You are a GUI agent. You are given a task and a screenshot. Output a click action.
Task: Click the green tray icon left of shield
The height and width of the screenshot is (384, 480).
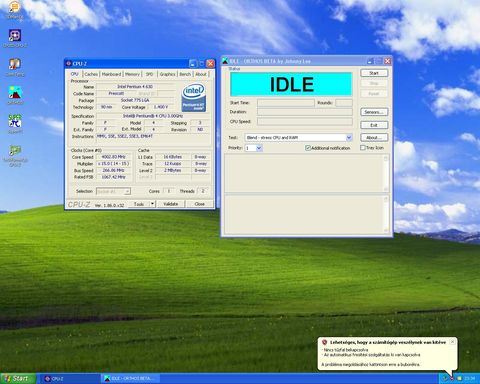(444, 378)
